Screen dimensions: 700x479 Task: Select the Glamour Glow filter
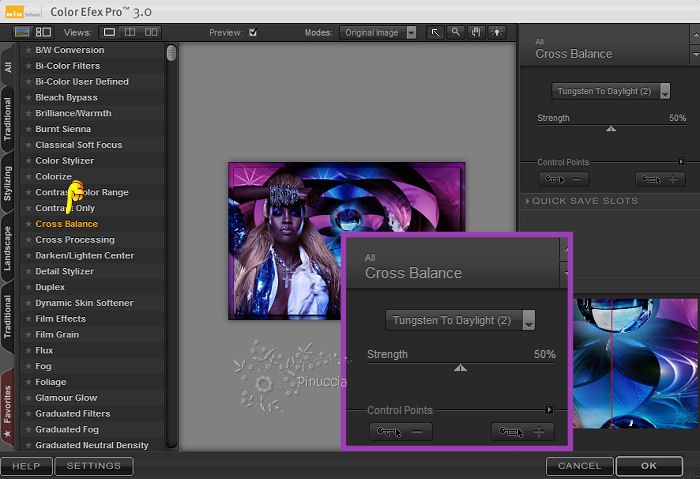(x=66, y=398)
